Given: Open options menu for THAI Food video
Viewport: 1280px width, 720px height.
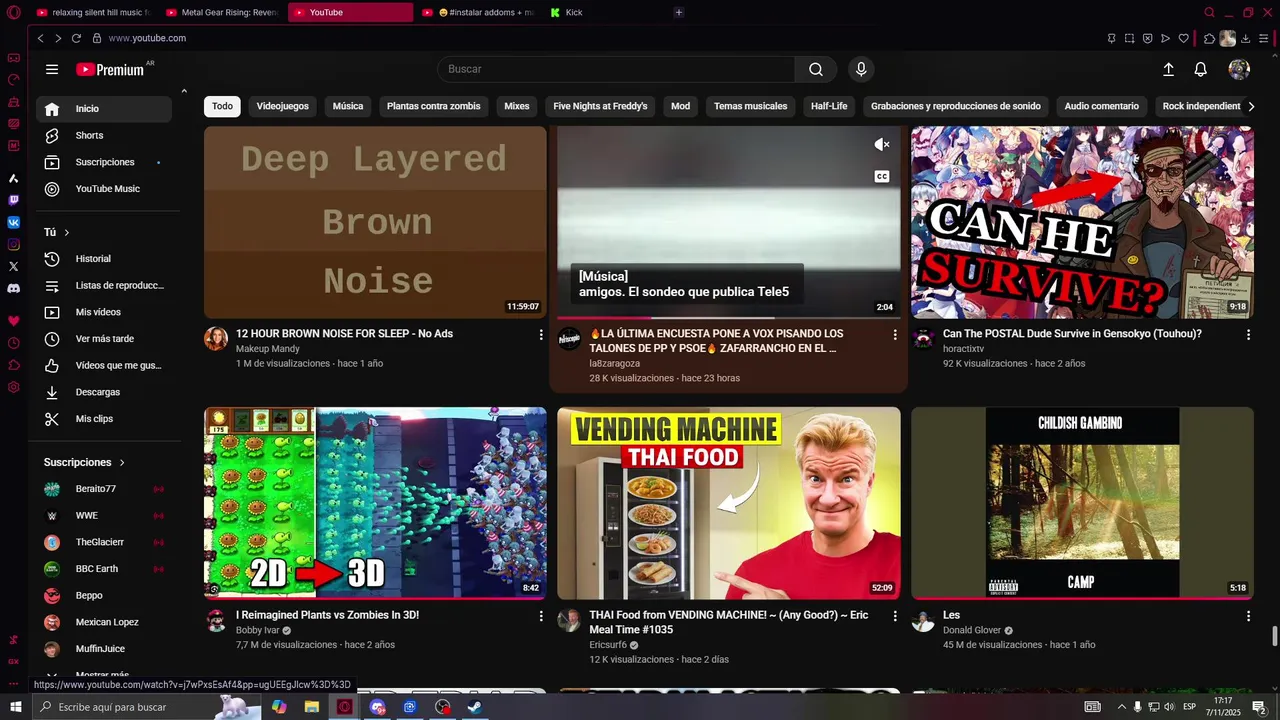Looking at the screenshot, I should pyautogui.click(x=895, y=616).
